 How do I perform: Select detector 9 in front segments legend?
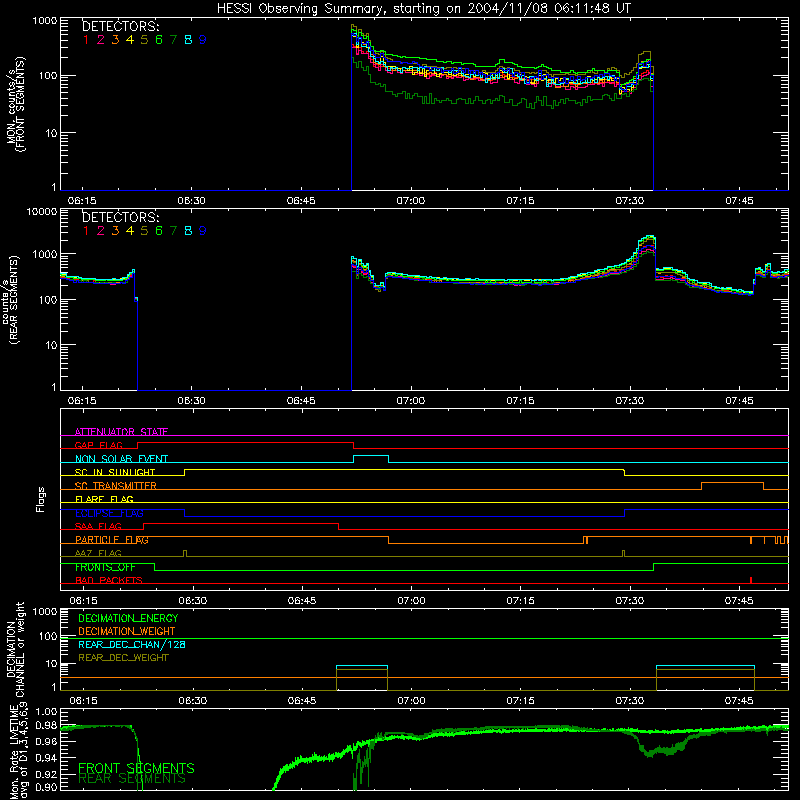tap(203, 40)
